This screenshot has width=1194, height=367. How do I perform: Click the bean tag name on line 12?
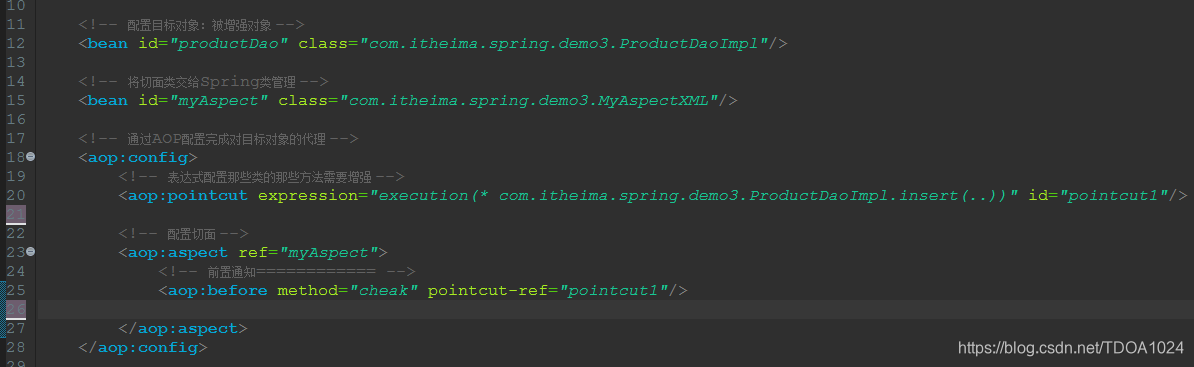coord(107,43)
